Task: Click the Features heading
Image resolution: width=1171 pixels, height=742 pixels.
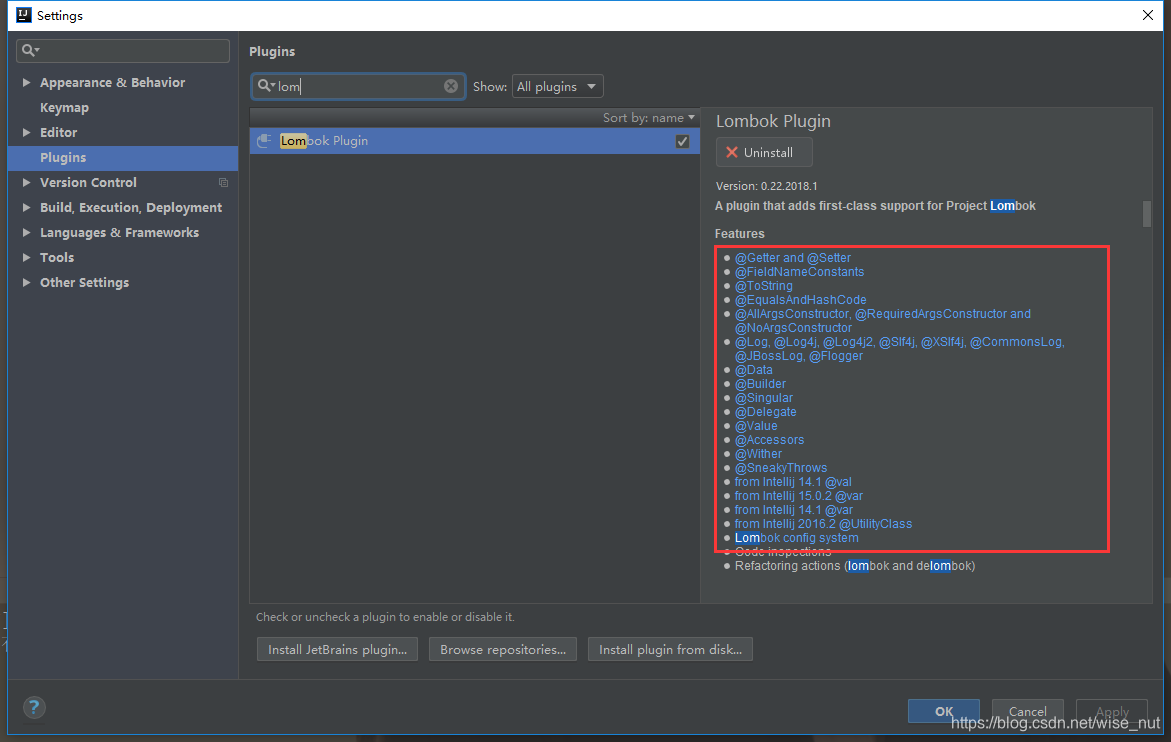Action: (x=739, y=234)
